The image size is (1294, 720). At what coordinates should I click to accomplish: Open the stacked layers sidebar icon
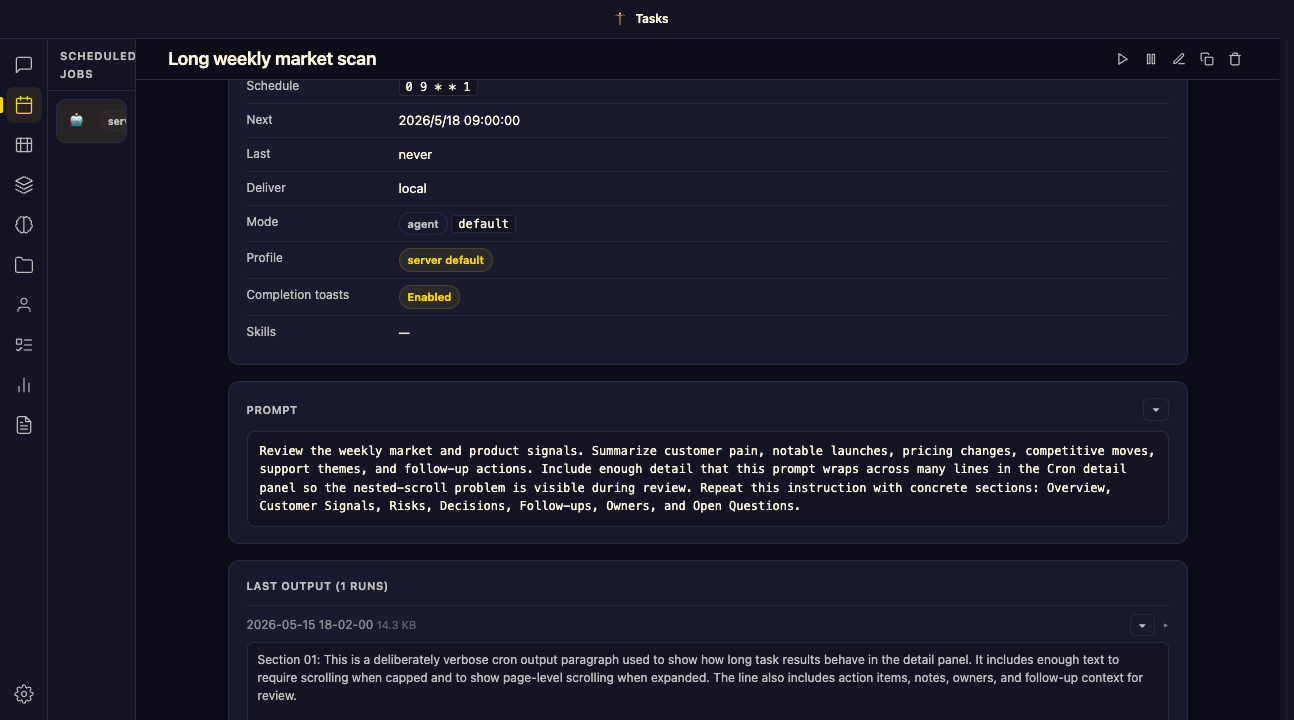24,185
